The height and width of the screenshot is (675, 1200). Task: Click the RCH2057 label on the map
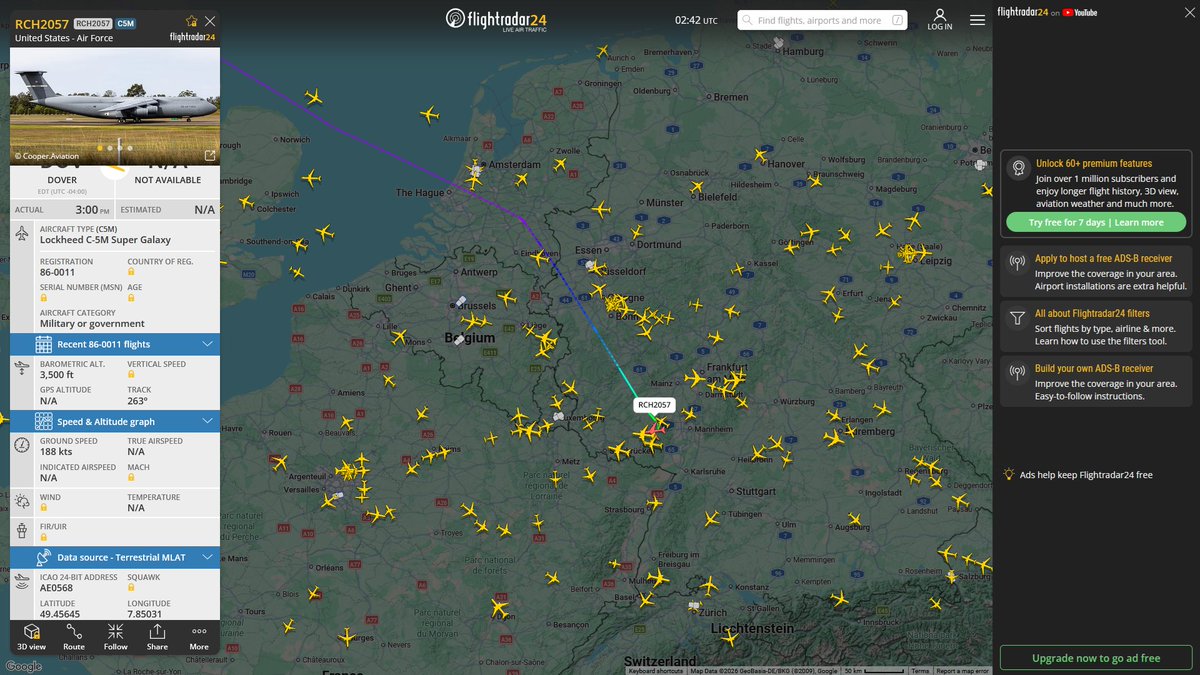pos(655,405)
